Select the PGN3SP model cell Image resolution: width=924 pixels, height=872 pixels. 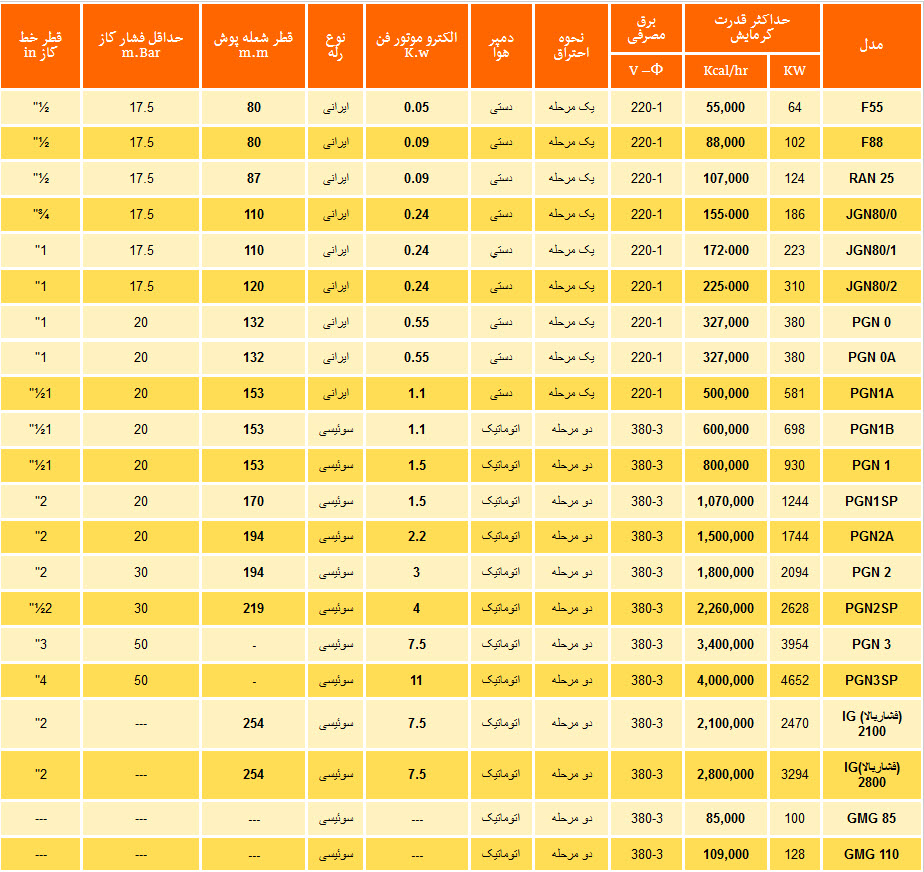[x=871, y=681]
